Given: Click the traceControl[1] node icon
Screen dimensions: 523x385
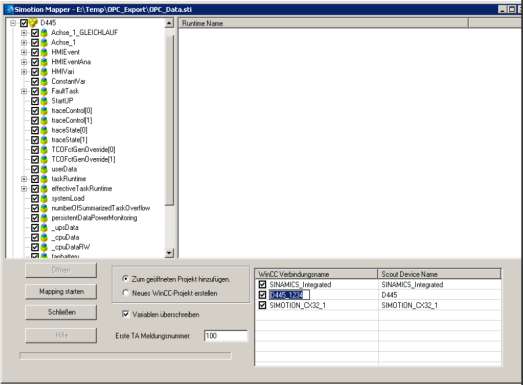Looking at the screenshot, I should (44, 120).
